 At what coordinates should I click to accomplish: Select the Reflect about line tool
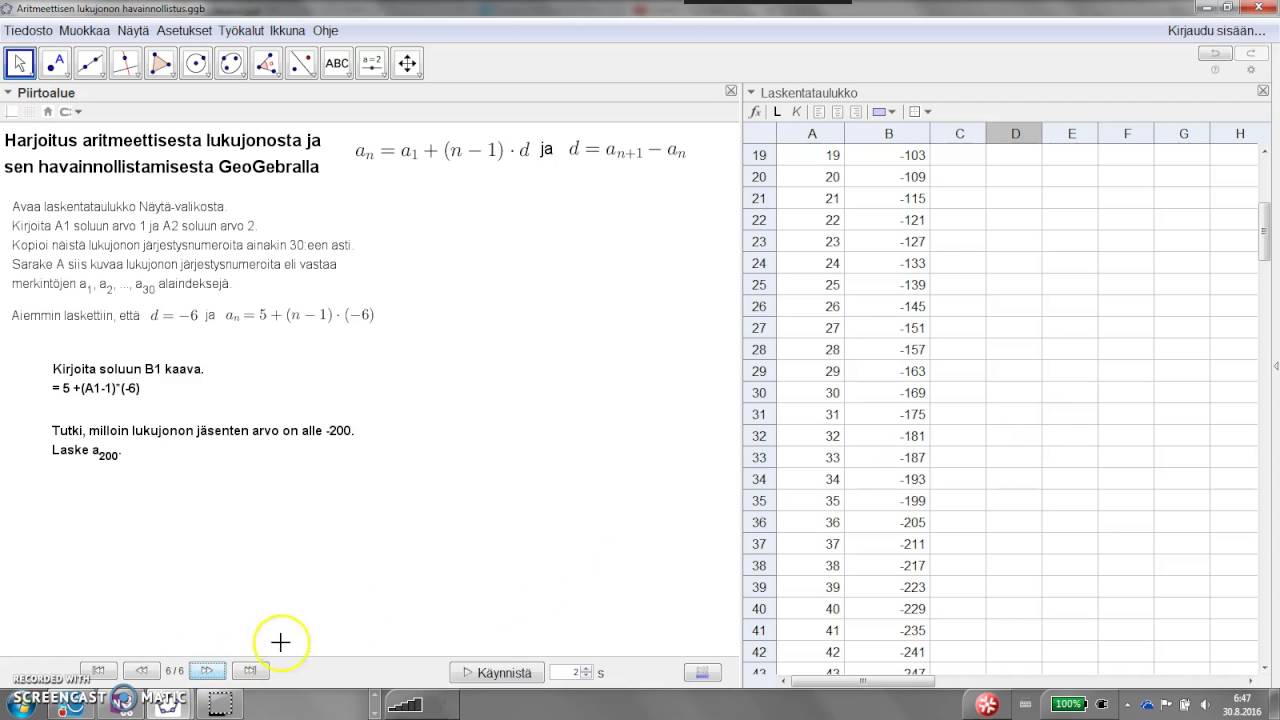(x=301, y=63)
